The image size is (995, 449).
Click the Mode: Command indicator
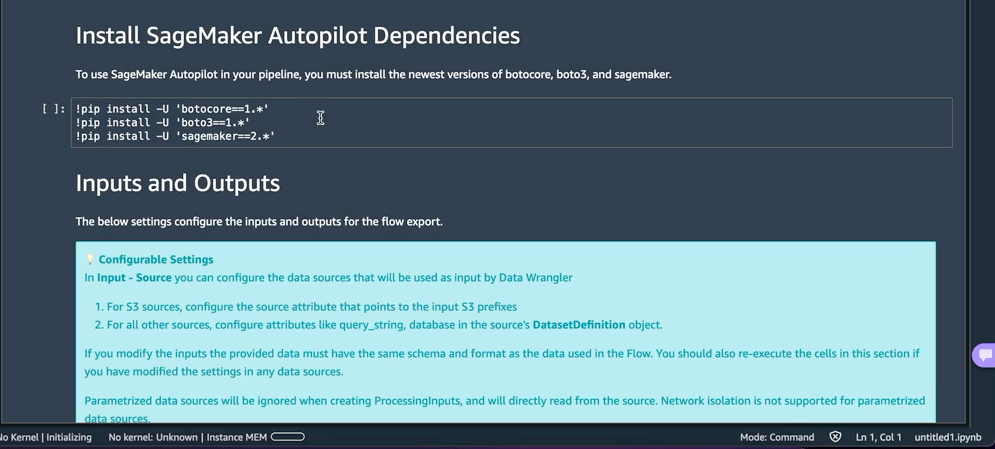click(777, 437)
